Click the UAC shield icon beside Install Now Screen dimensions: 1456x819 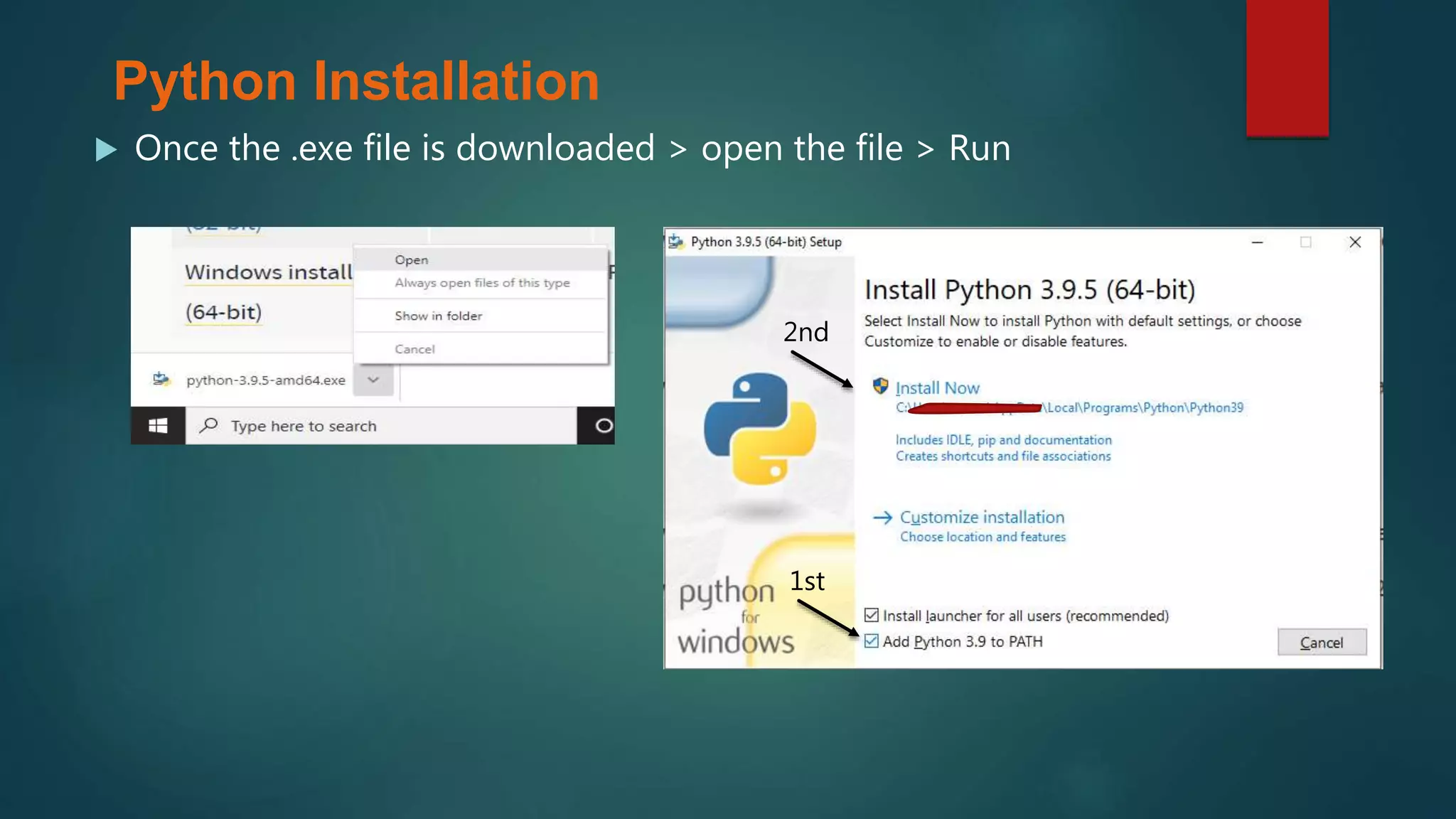tap(880, 387)
